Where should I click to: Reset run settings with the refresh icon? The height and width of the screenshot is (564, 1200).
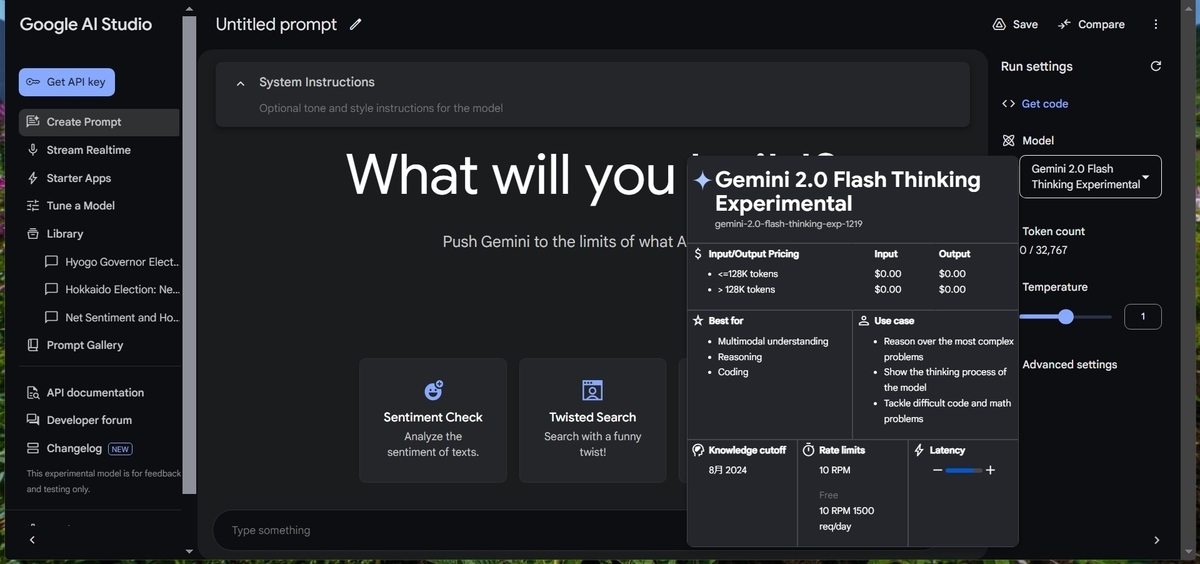1156,66
